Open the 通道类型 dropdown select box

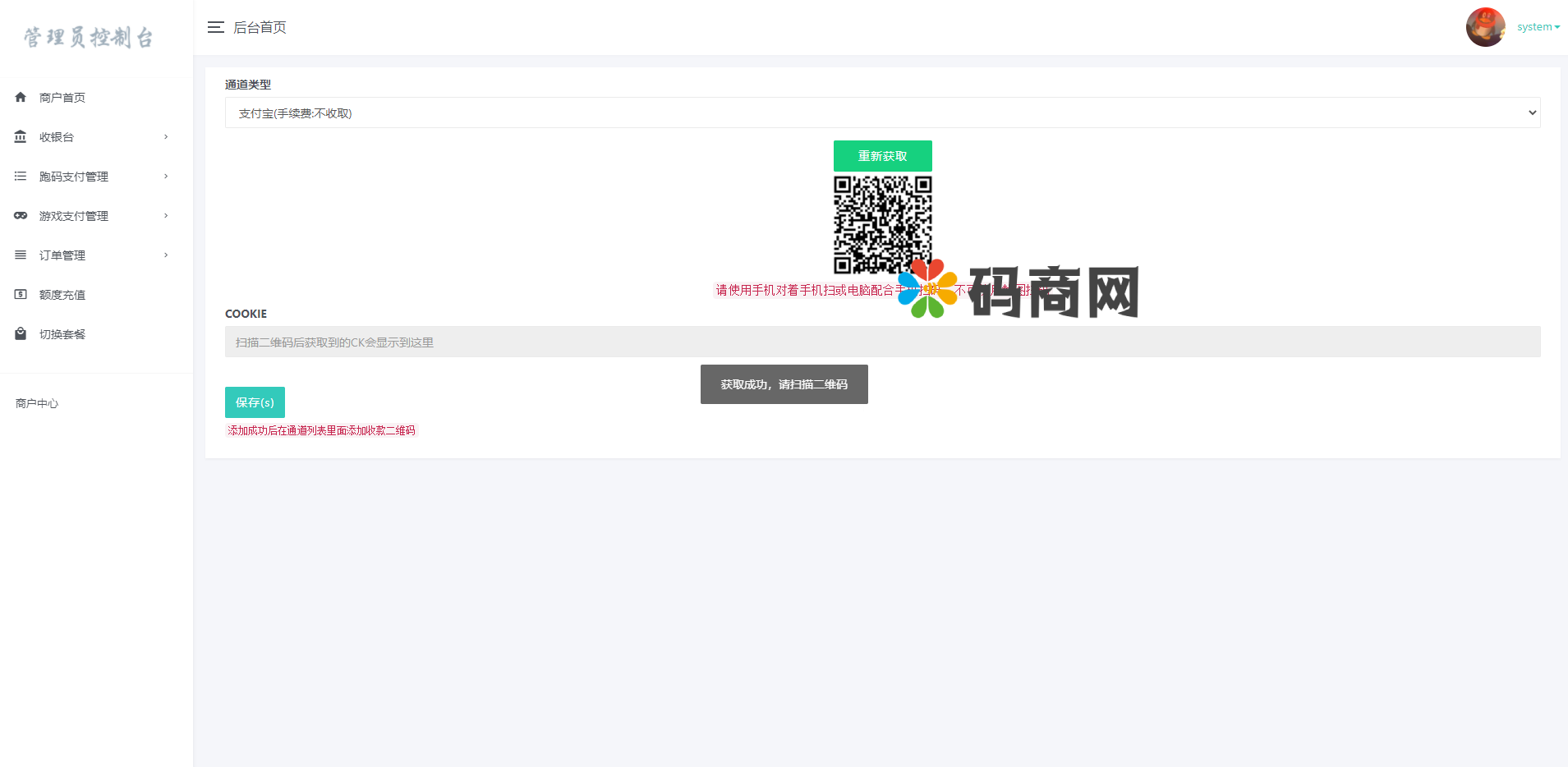[x=882, y=113]
